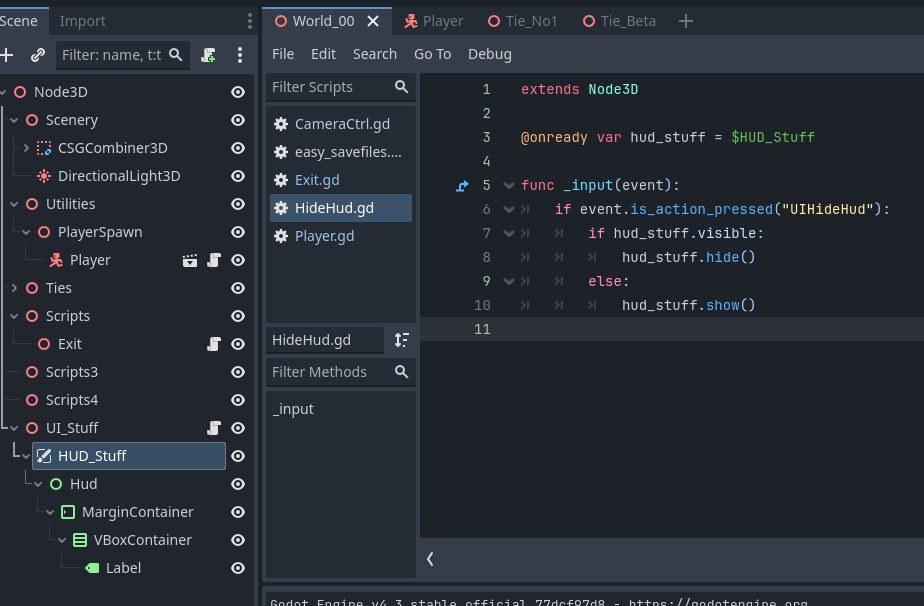The width and height of the screenshot is (924, 606).
Task: Toggle alphabetical sorting of methods list
Action: tap(401, 340)
